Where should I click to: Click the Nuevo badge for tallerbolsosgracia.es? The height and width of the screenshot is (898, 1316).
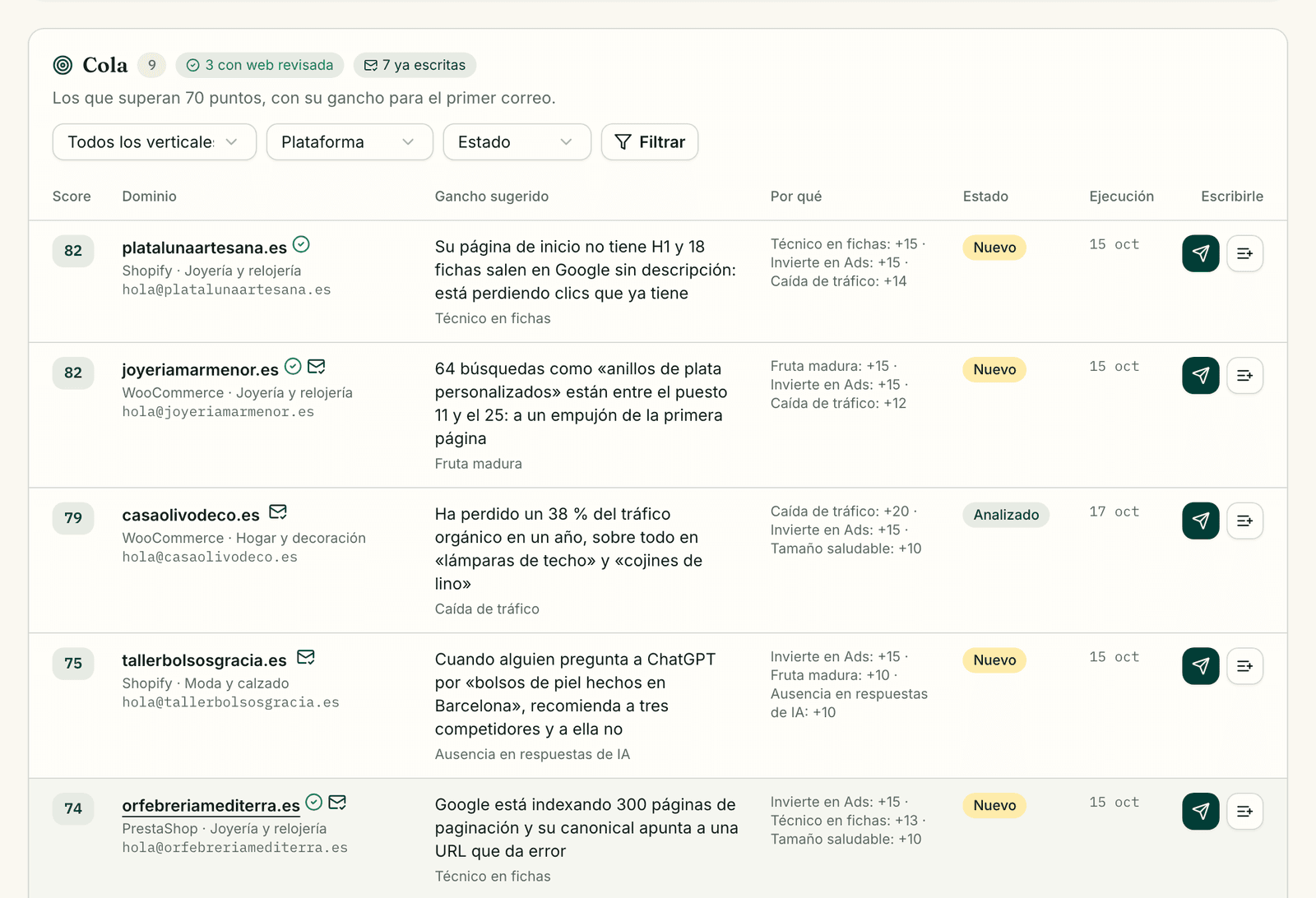(x=994, y=660)
